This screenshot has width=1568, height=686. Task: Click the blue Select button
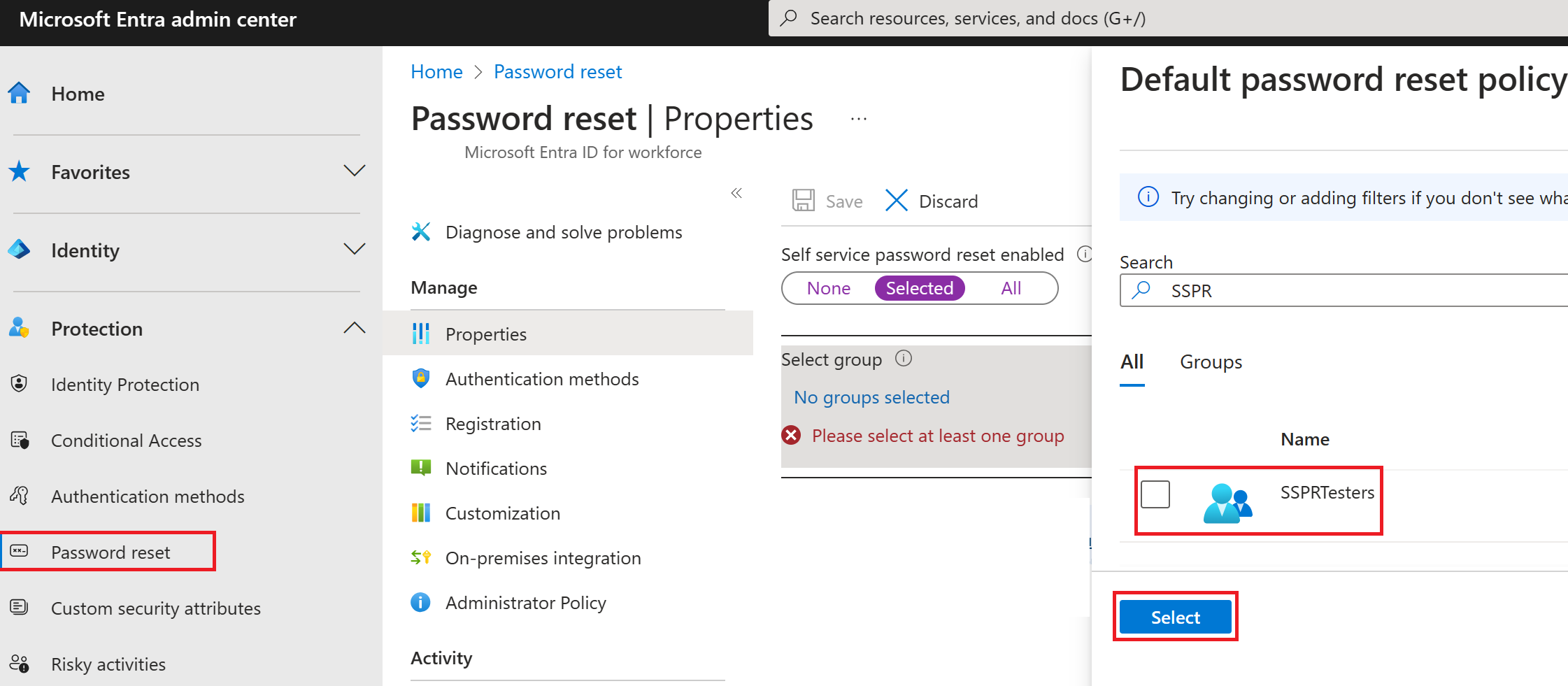[1176, 617]
